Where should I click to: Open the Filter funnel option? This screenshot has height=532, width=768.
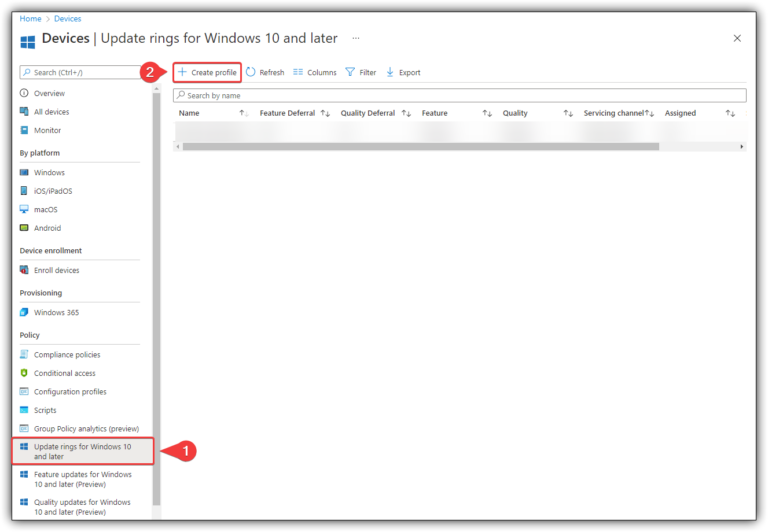tap(360, 72)
